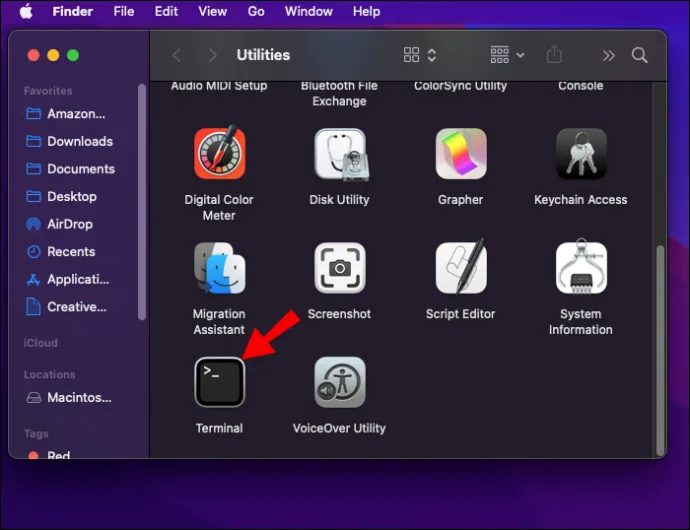This screenshot has height=530, width=690.
Task: Click the Share toolbar button
Action: pos(554,55)
